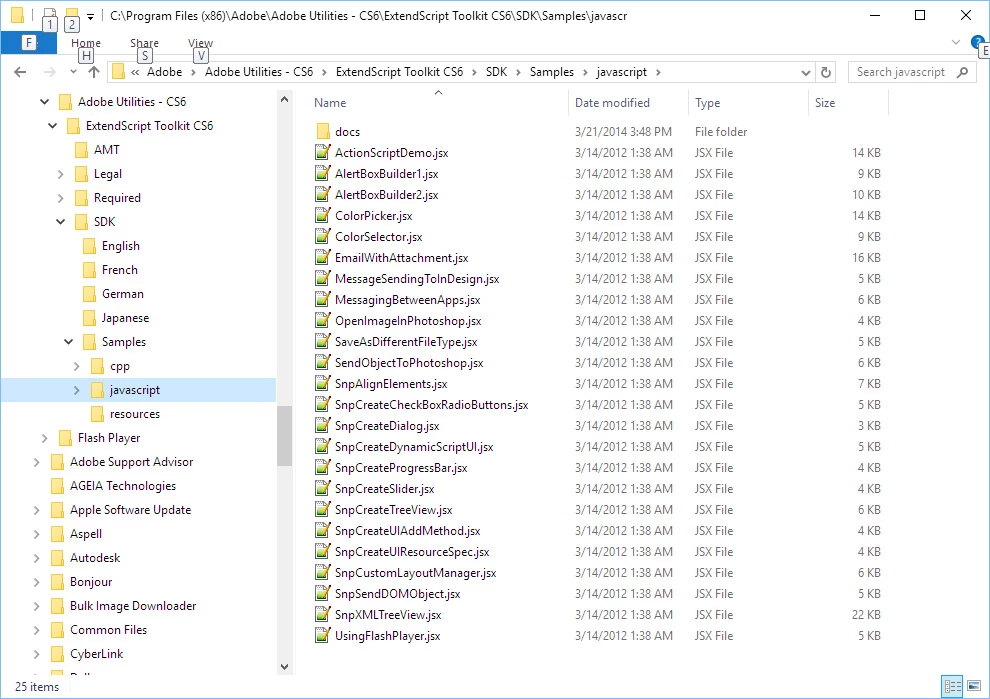The image size is (990, 699).
Task: Click the ActionScriptDemo.jsx file icon
Action: point(323,152)
